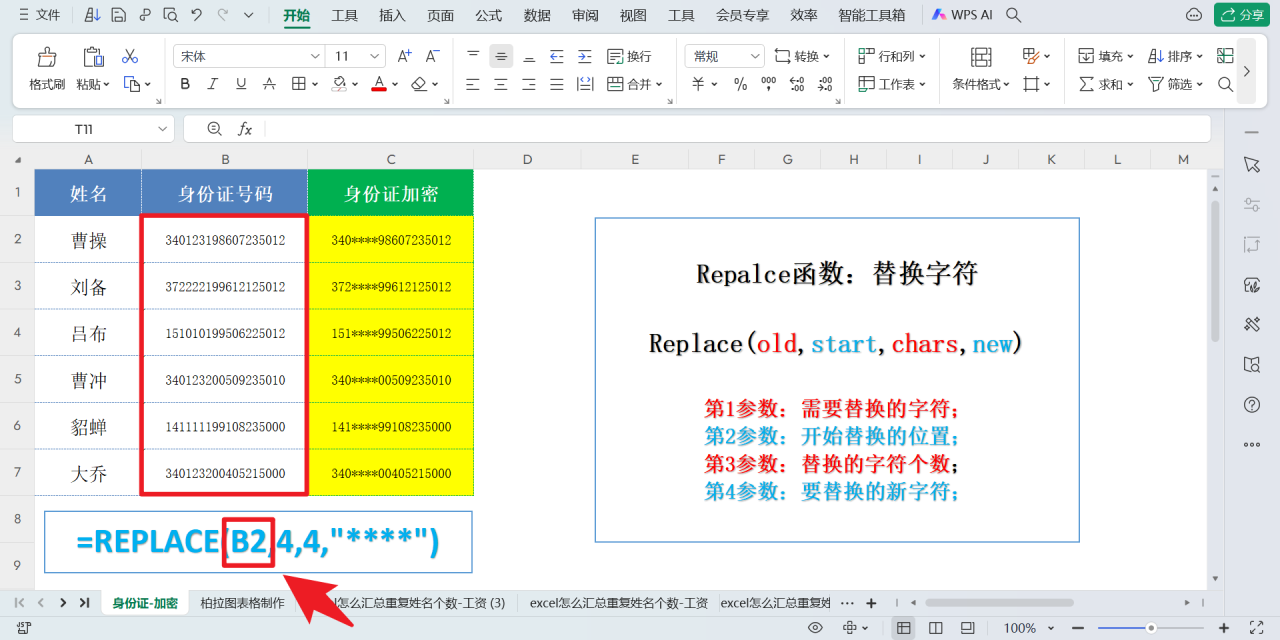
Task: Open the Member Exclusive (会员专享) tab
Action: [743, 15]
